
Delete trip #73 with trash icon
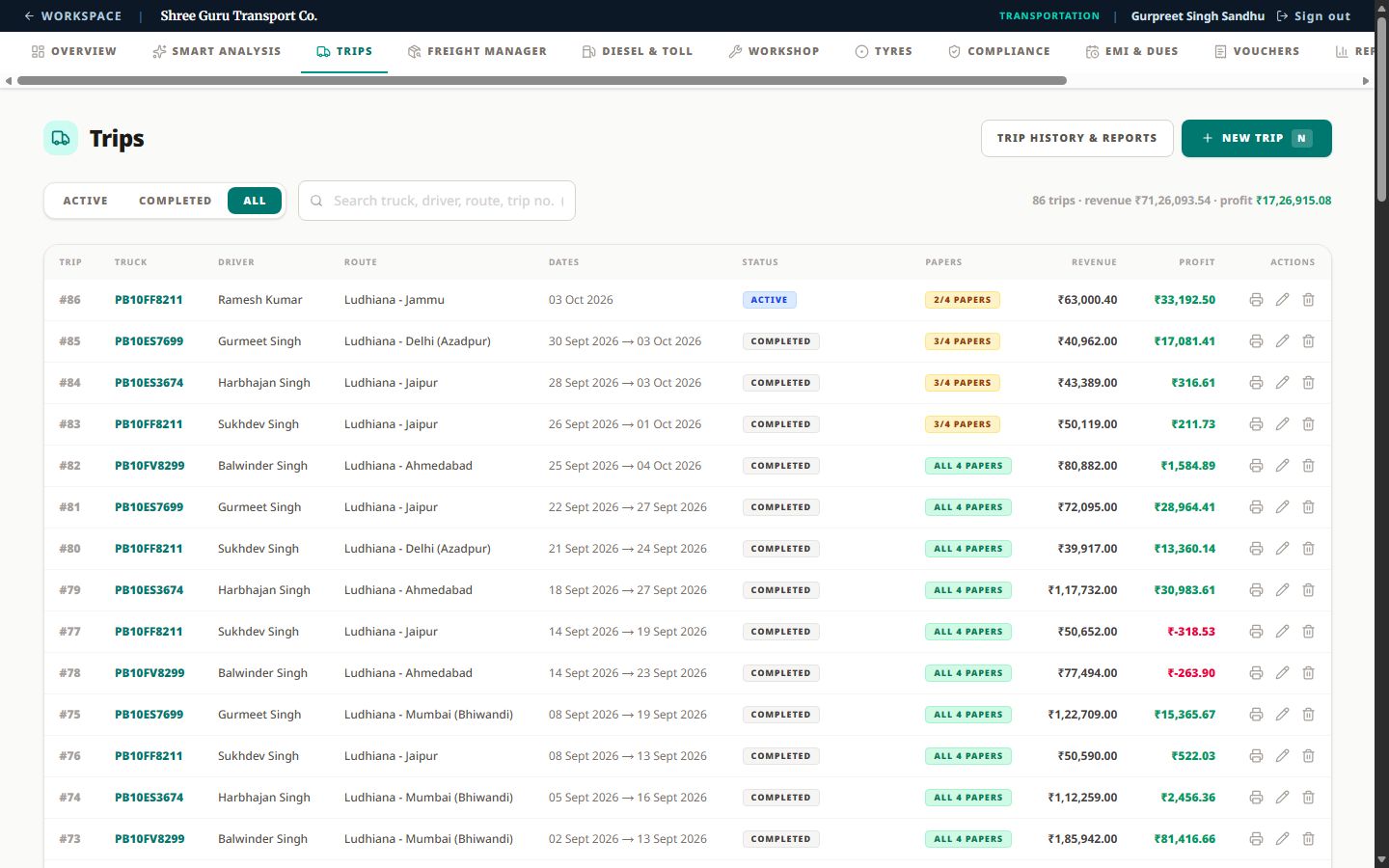coord(1308,839)
